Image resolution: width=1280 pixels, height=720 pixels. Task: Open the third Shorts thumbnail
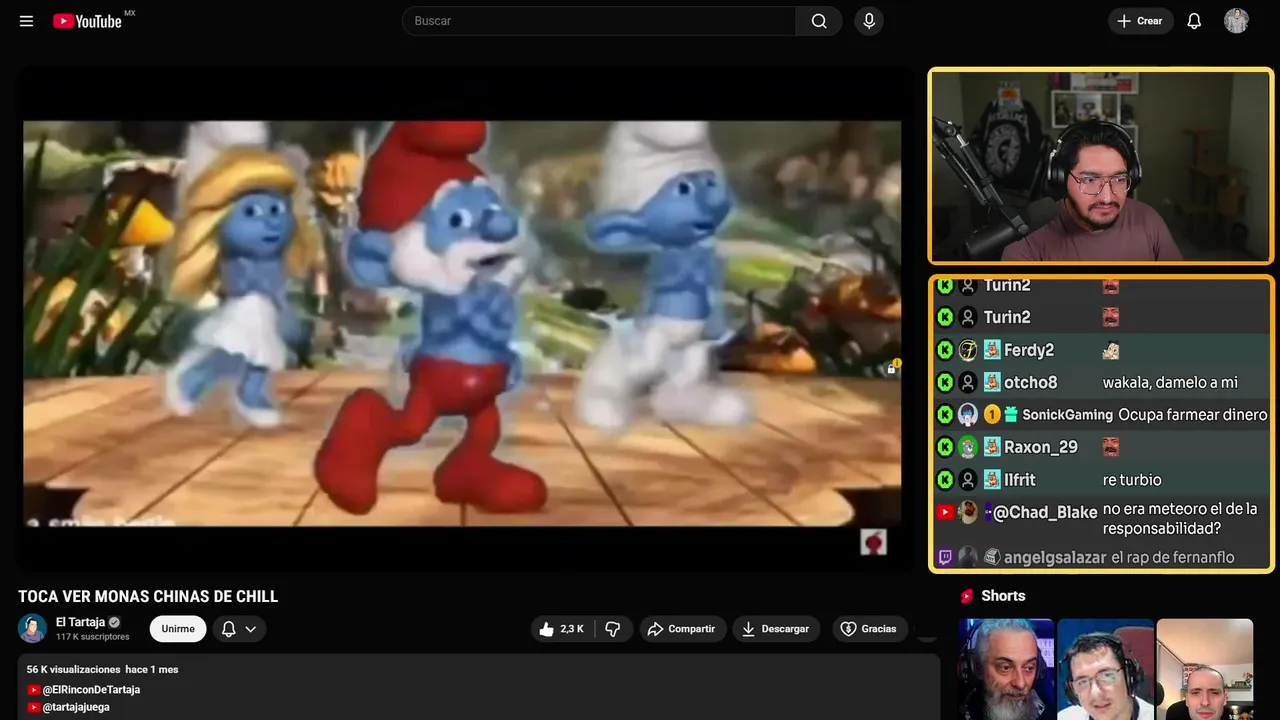click(1204, 669)
